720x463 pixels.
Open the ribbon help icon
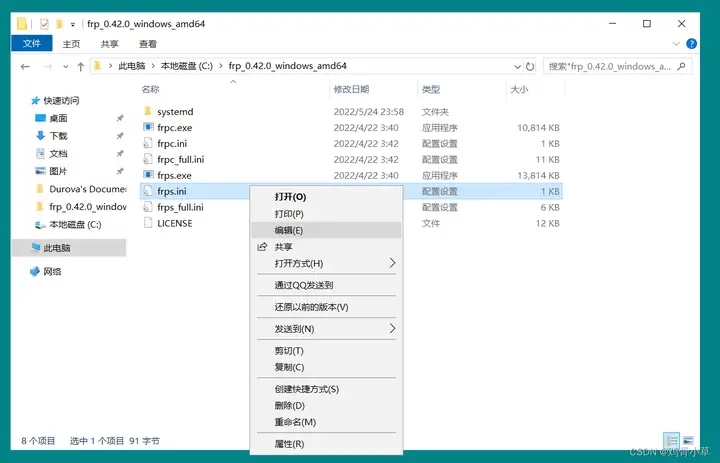point(691,44)
